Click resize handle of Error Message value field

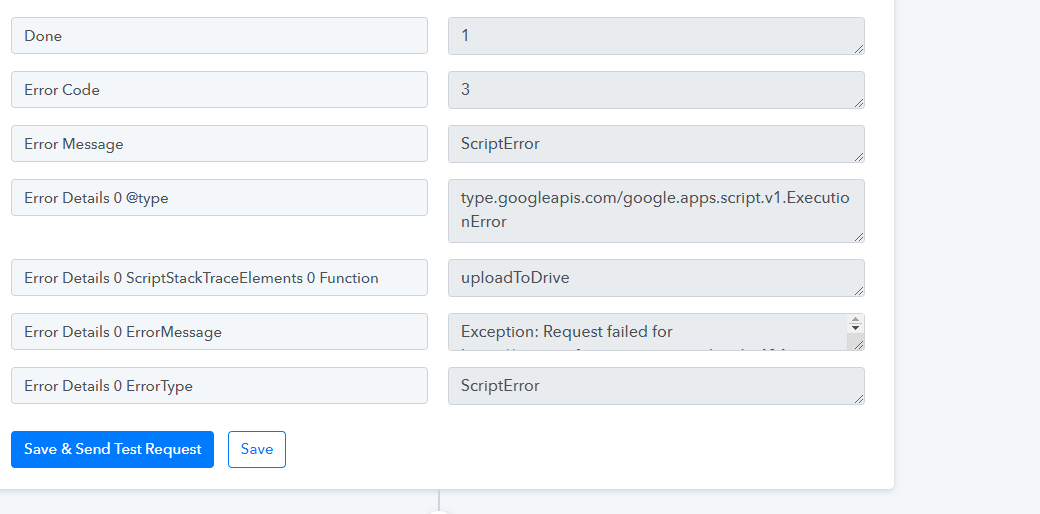click(858, 156)
